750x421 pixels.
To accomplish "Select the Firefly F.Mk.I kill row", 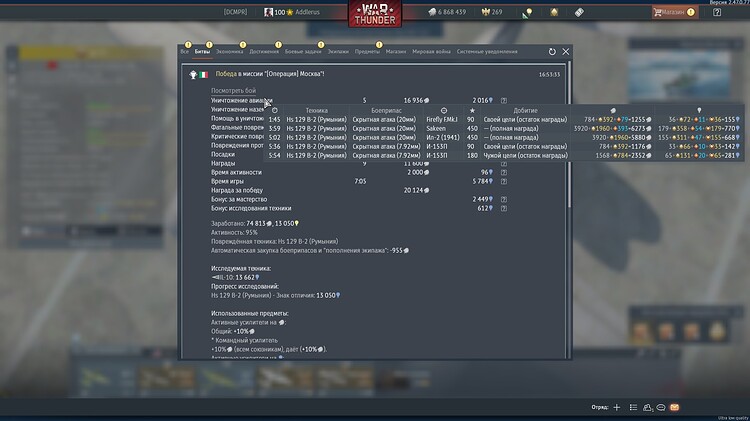I will pyautogui.click(x=504, y=120).
